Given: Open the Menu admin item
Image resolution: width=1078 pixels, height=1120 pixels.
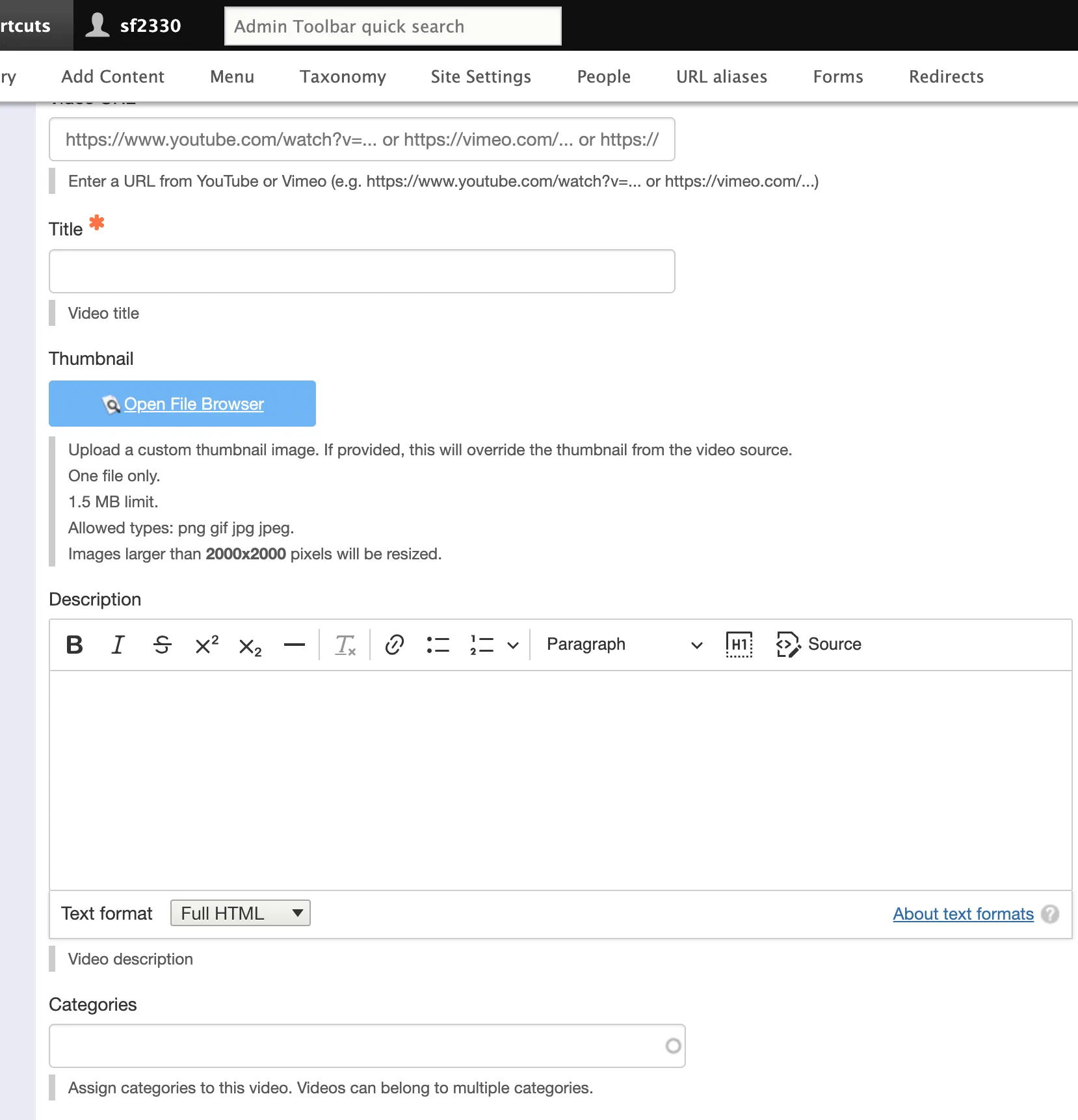Looking at the screenshot, I should coord(232,77).
